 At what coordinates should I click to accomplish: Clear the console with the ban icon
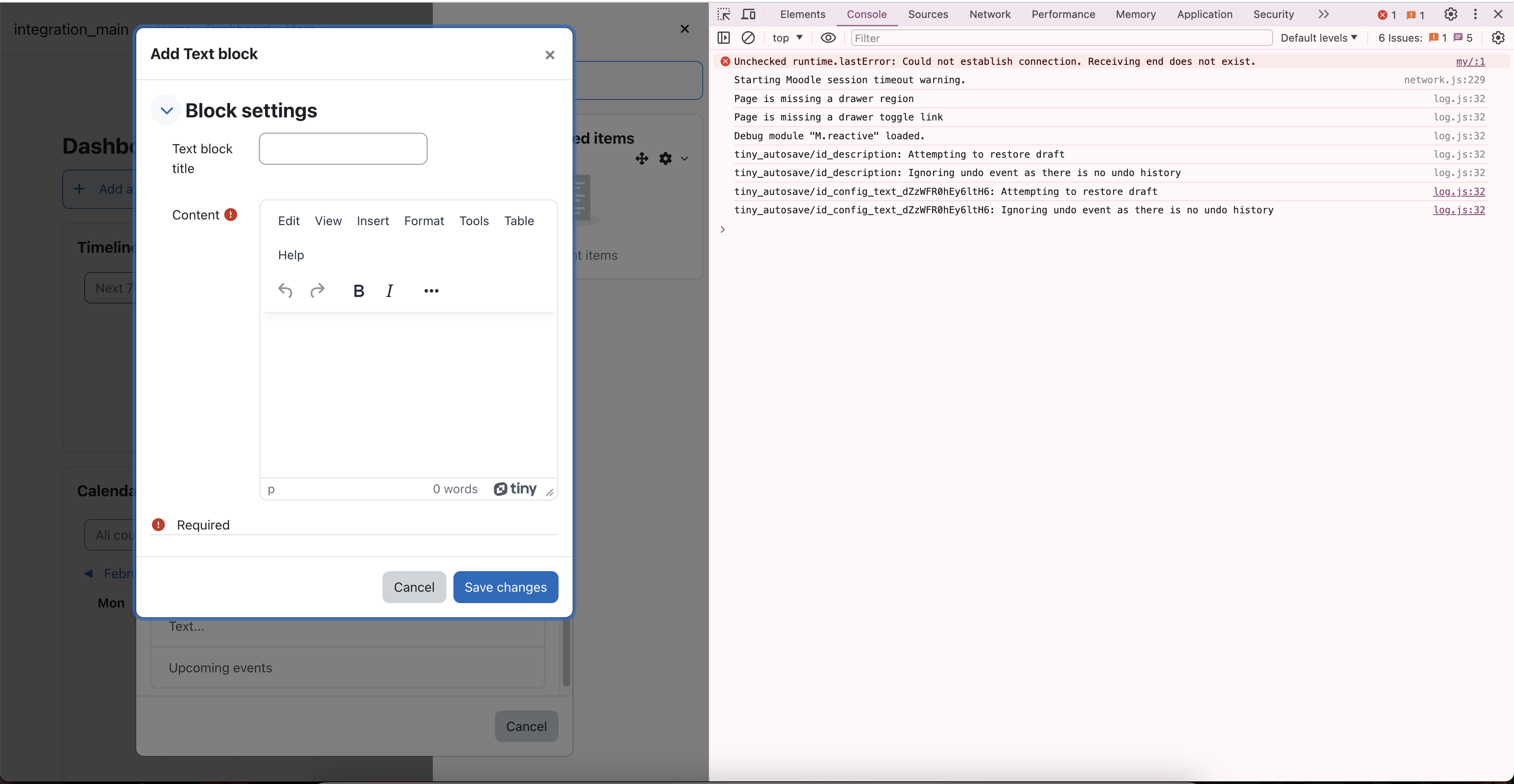click(748, 38)
